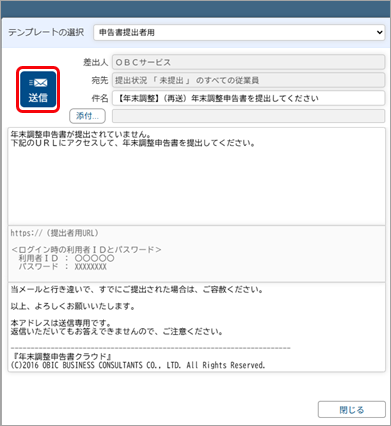Click the 本アドレスは送信専用です。 line
This screenshot has width=391, height=426.
point(61,323)
